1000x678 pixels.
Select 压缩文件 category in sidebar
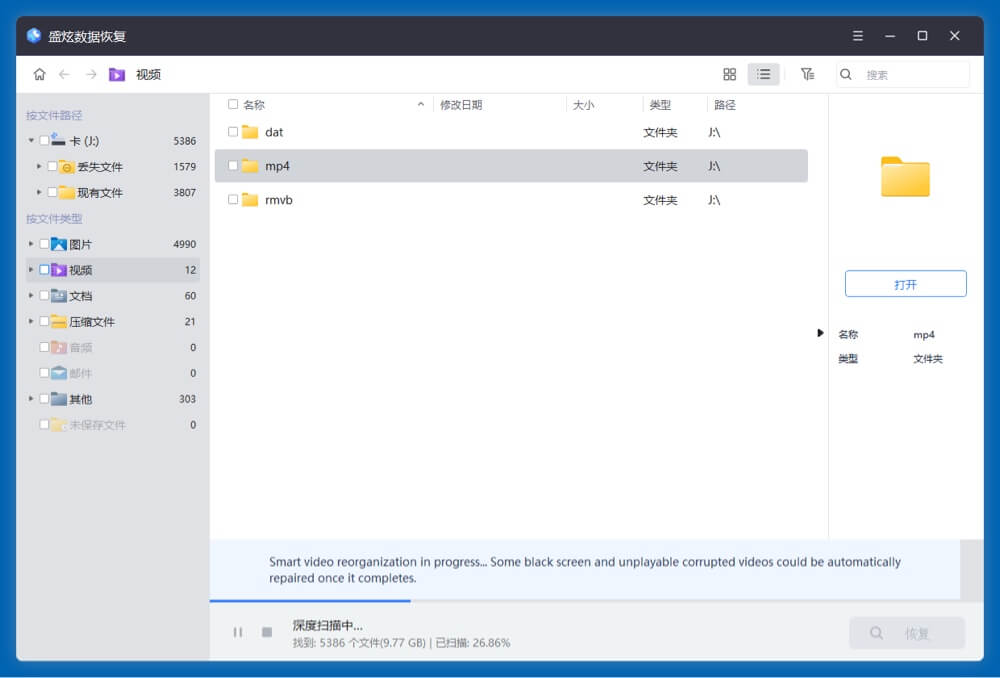91,322
